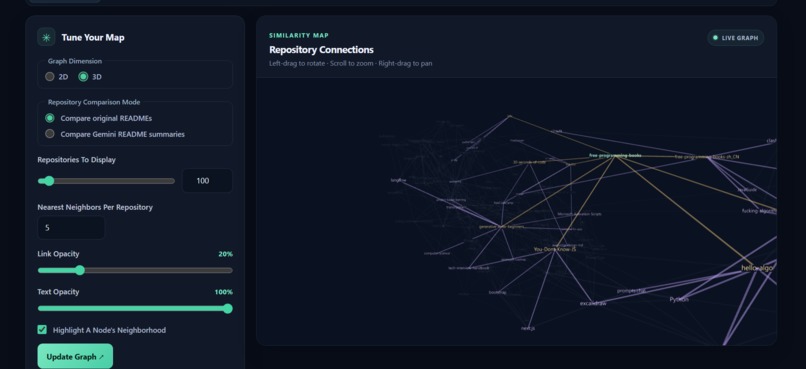This screenshot has height=369, width=806.
Task: Click the Update Graph button
Action: pos(75,357)
